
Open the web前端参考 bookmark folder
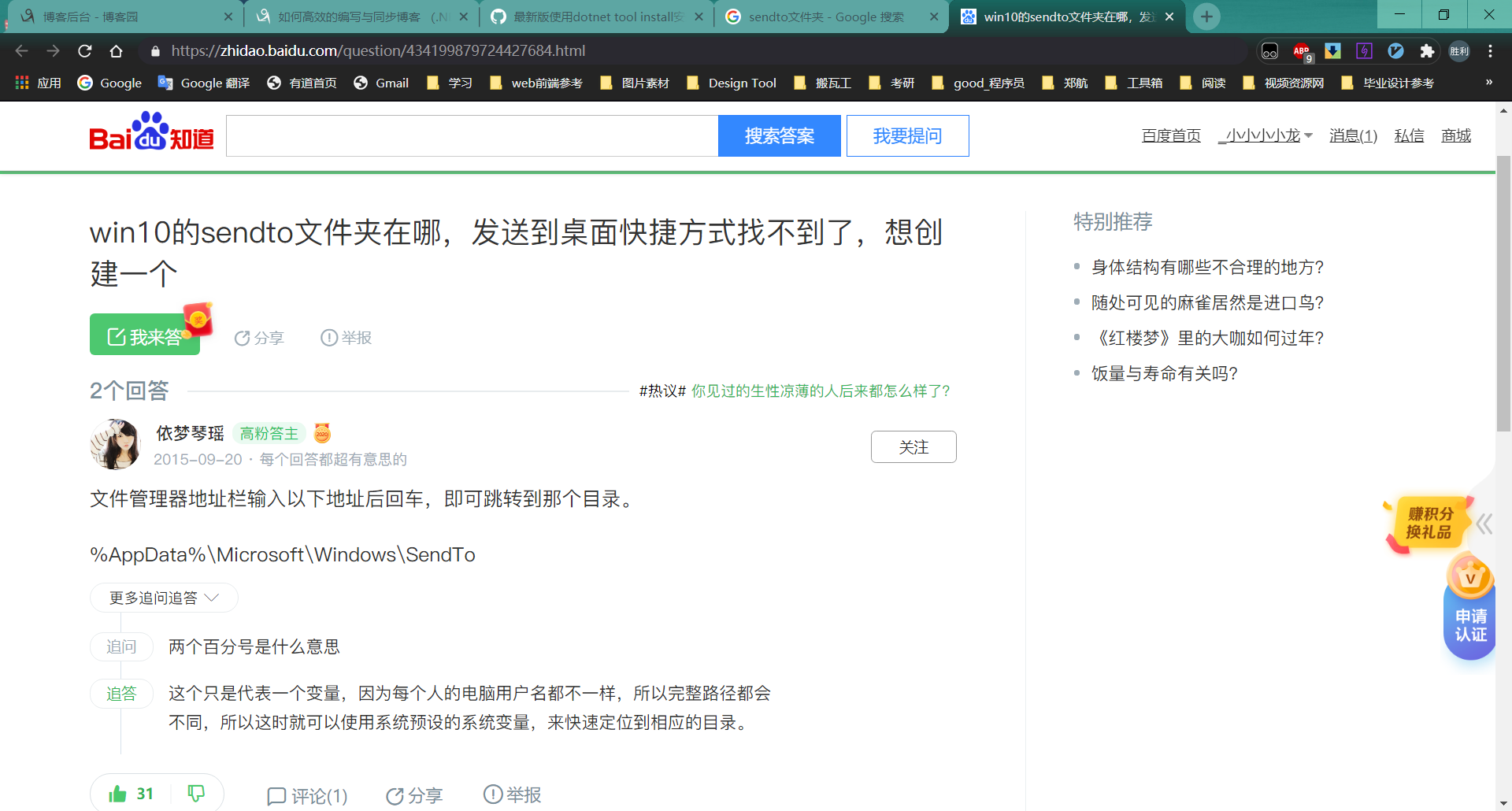click(x=536, y=83)
